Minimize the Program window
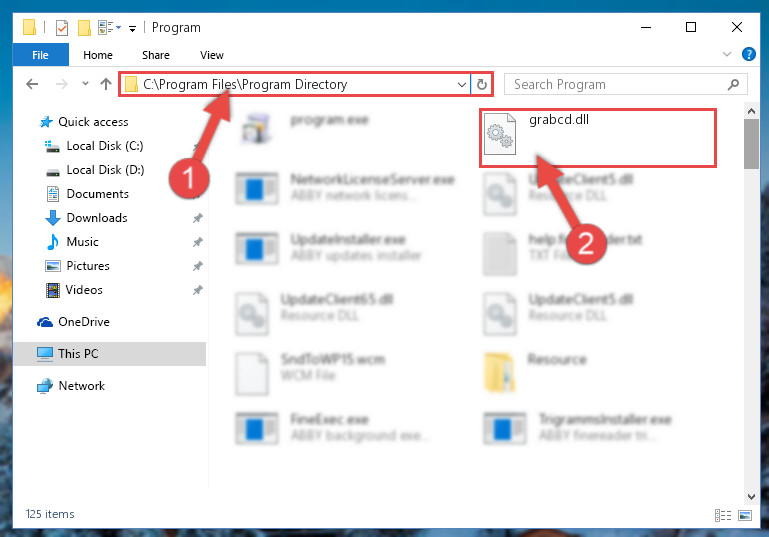Image resolution: width=769 pixels, height=537 pixels. 646,27
